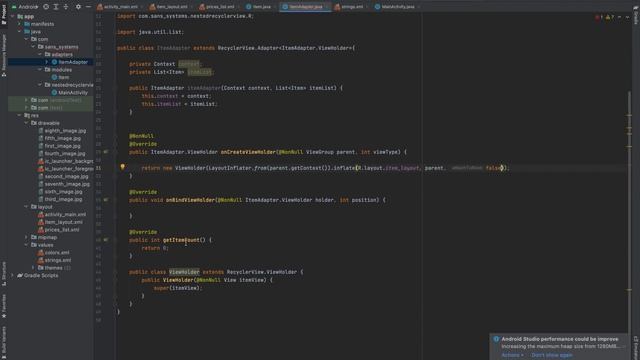The image size is (640, 360).
Task: Click the yellow lightbulb quick-fix icon
Action: [122, 167]
